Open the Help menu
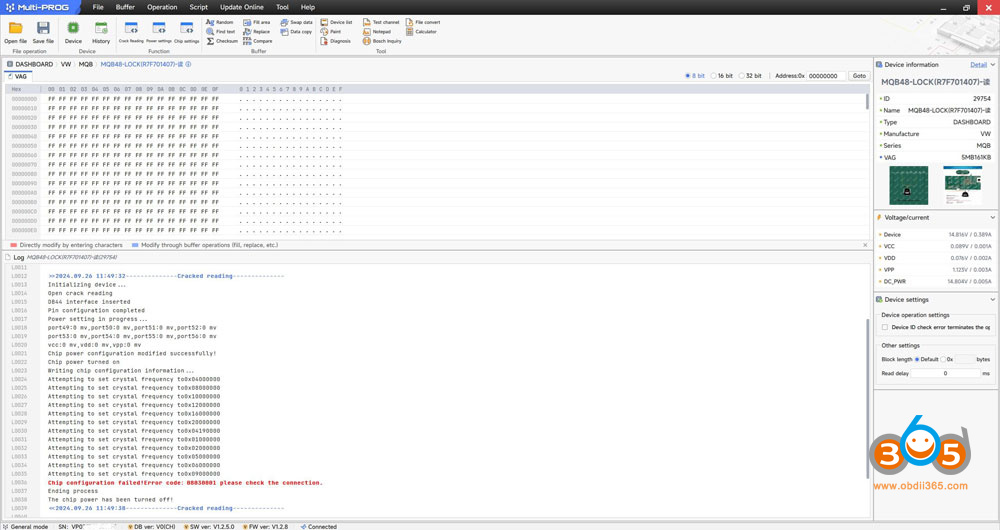 [307, 7]
